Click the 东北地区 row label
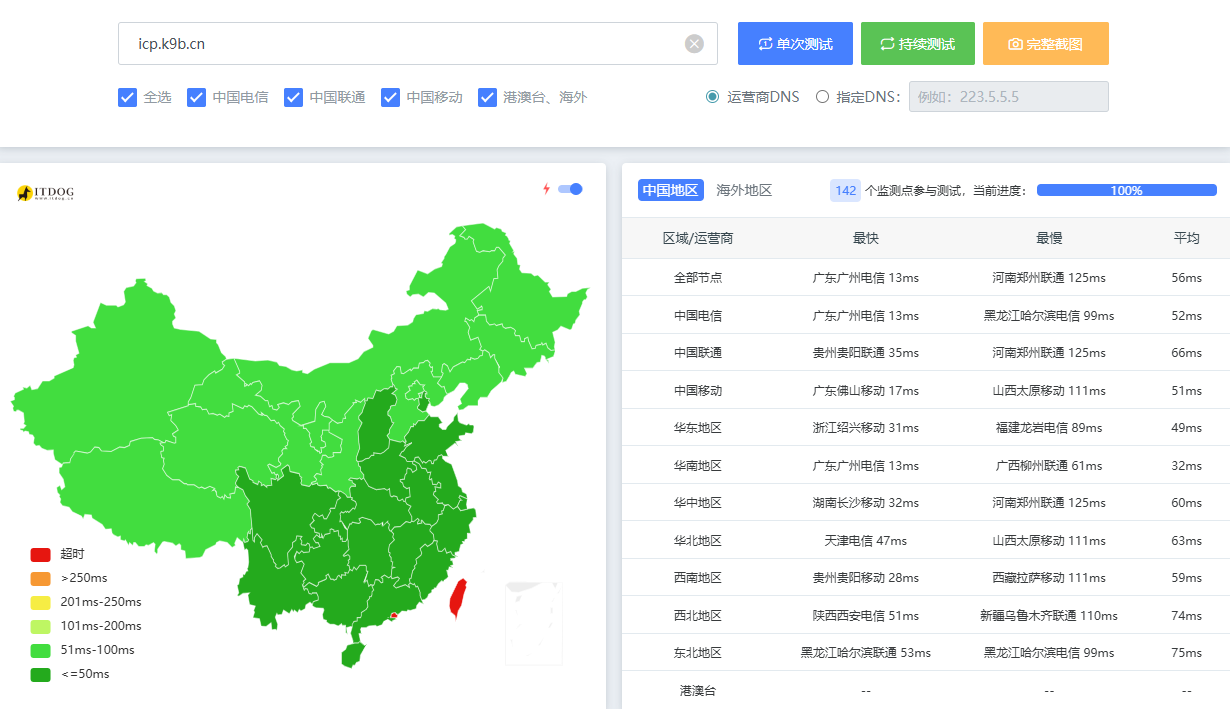 click(x=698, y=653)
